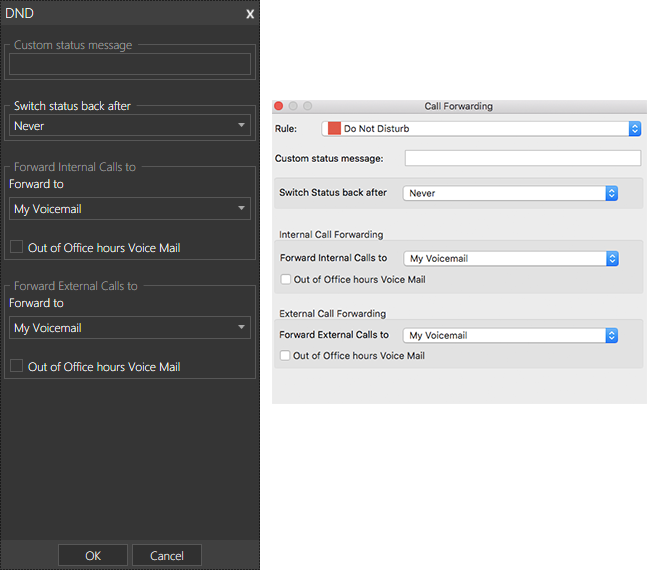Screen dimensions: 647x570
Task: Open Forward Internal Calls to dropdown in Call Forwarding
Action: (x=511, y=258)
